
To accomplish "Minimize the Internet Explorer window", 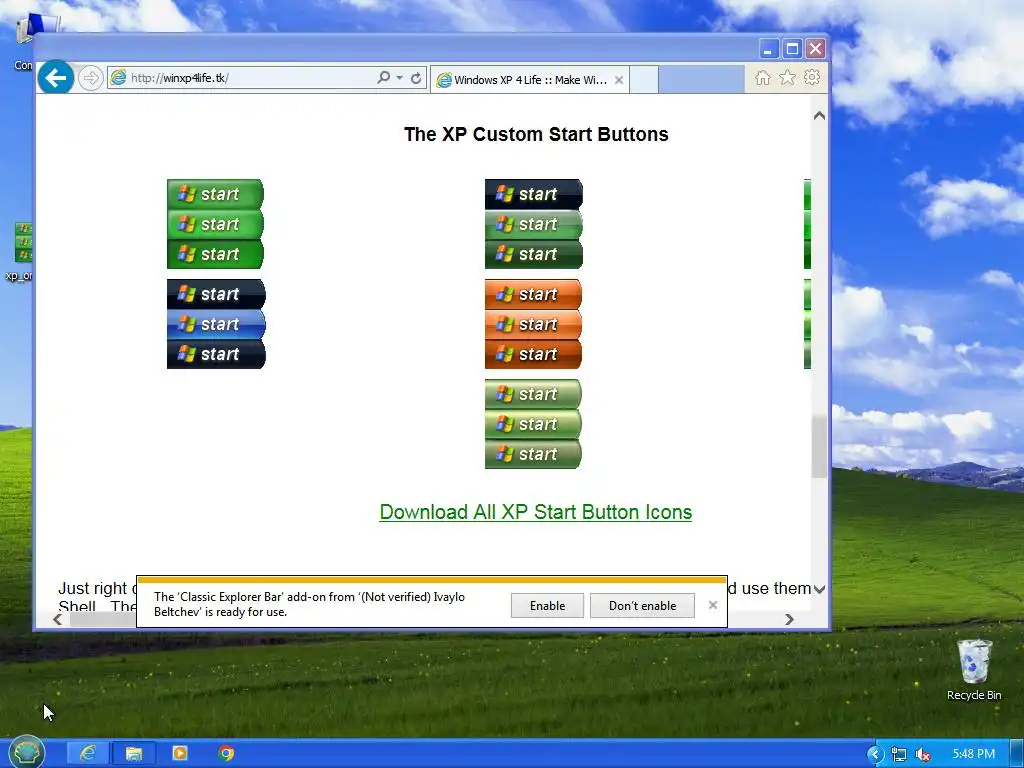I will [x=769, y=49].
